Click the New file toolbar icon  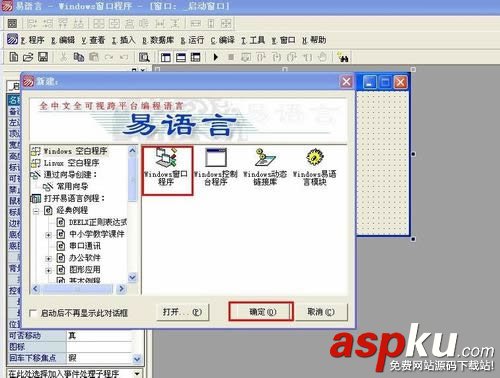click(x=14, y=57)
